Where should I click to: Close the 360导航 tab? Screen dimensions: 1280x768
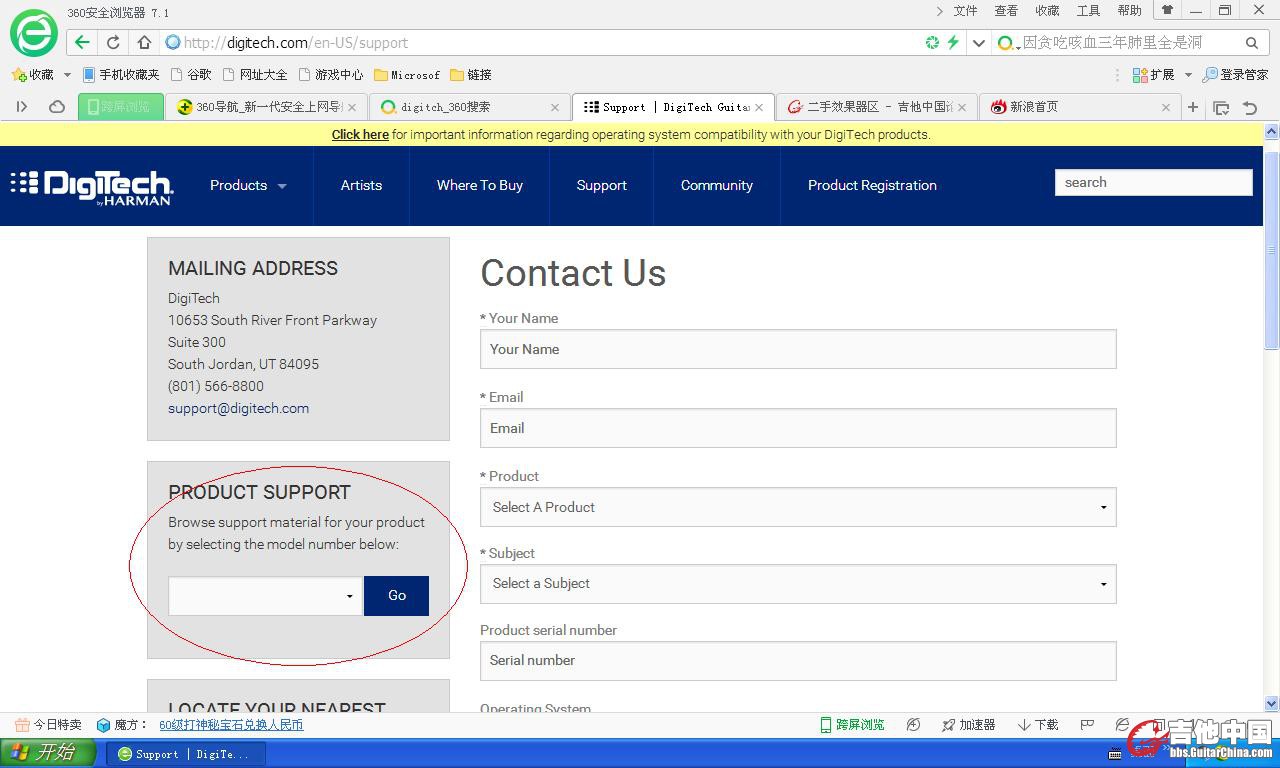(x=352, y=107)
